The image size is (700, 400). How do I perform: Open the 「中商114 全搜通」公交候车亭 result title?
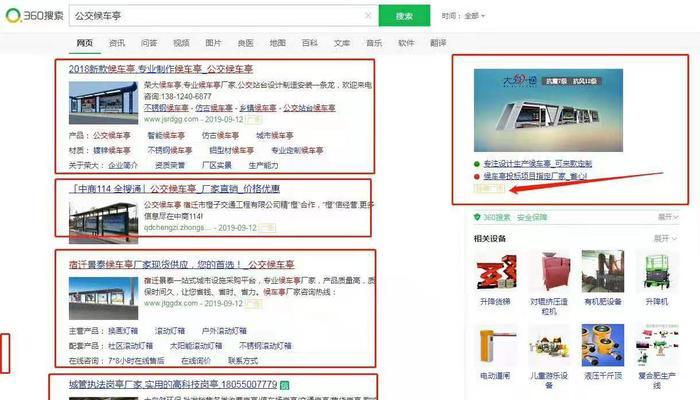tap(175, 189)
